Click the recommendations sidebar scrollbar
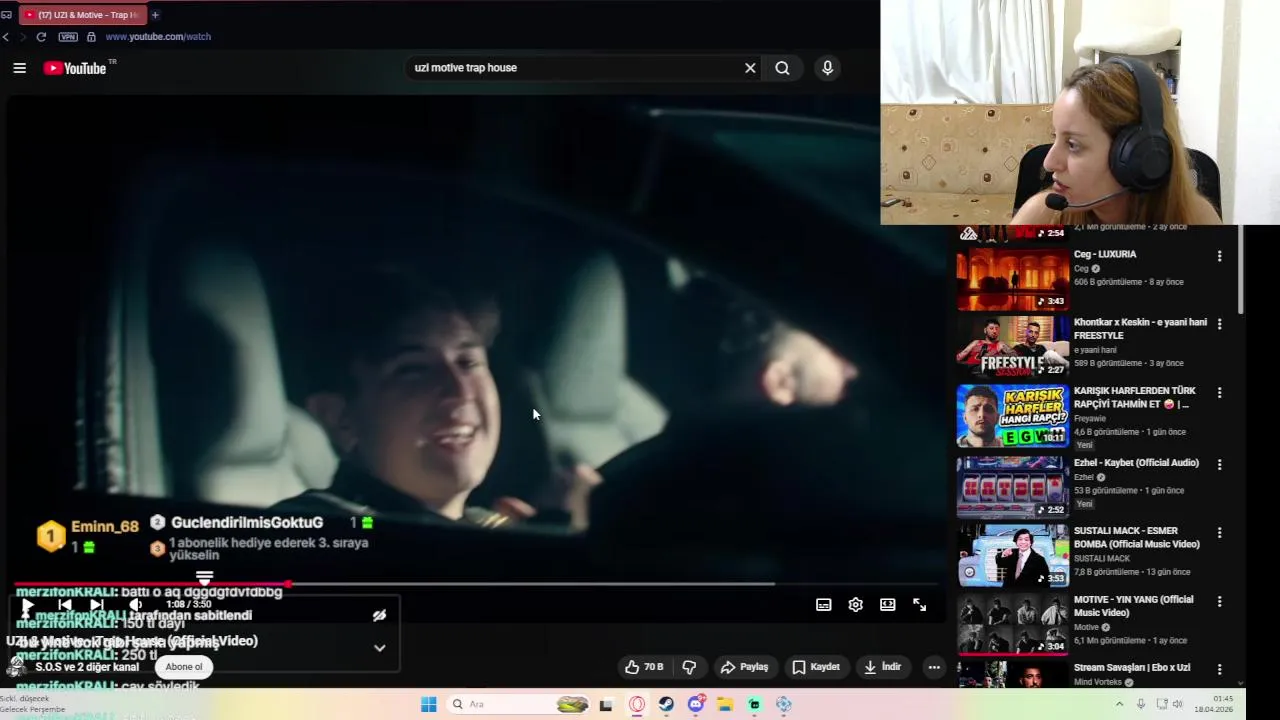This screenshot has height=720, width=1280. pyautogui.click(x=1241, y=270)
